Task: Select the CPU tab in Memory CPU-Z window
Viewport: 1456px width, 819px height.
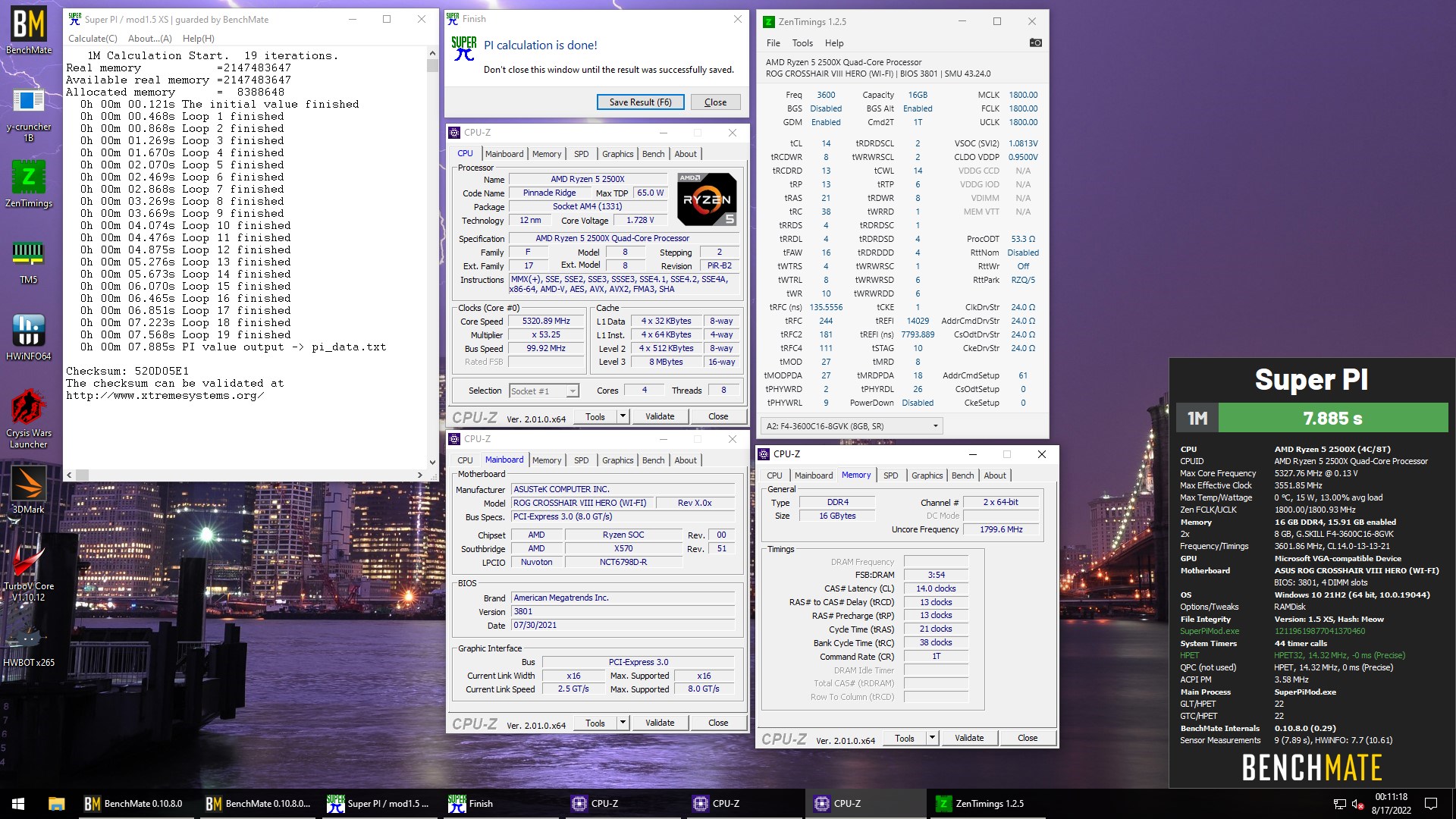Action: click(x=774, y=475)
